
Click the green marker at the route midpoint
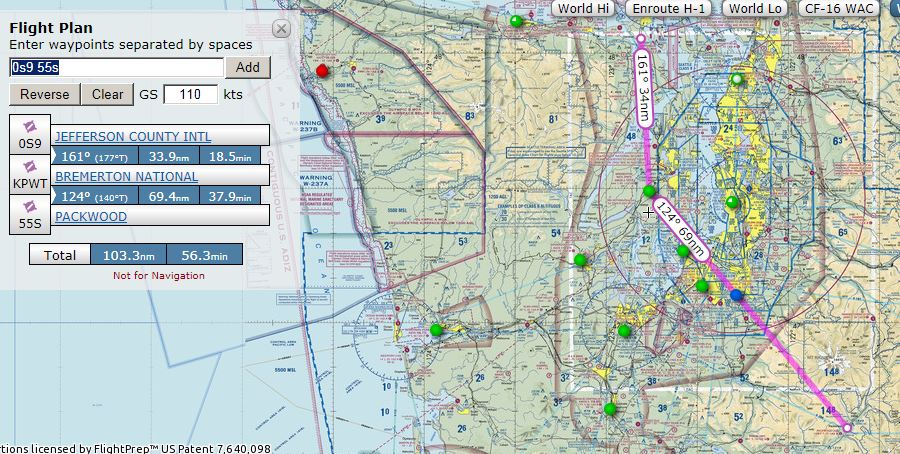[650, 191]
